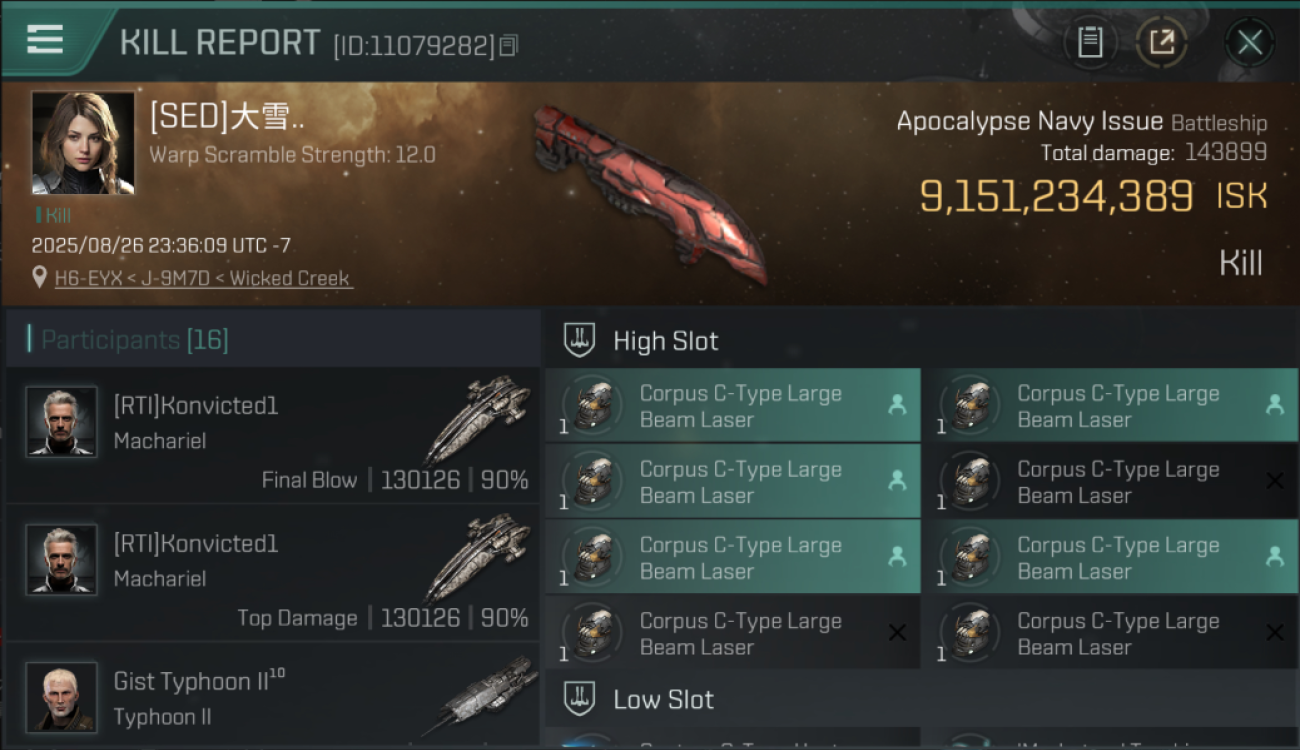1300x750 pixels.
Task: Click the share export icon
Action: (x=1161, y=43)
